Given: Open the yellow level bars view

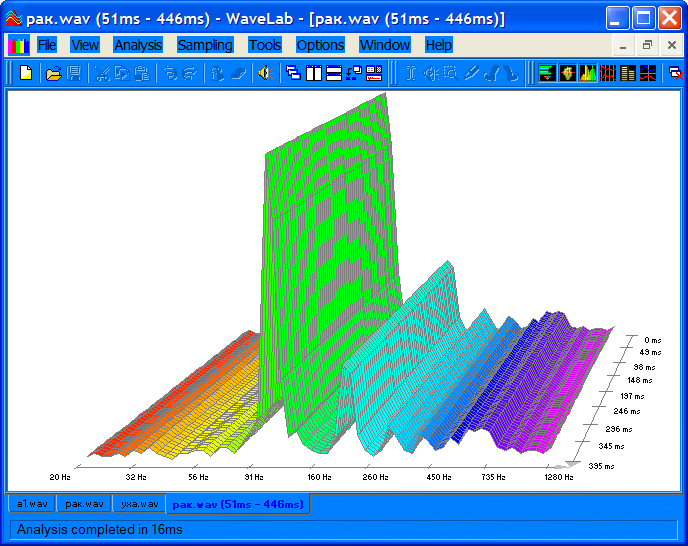Looking at the screenshot, I should point(628,73).
